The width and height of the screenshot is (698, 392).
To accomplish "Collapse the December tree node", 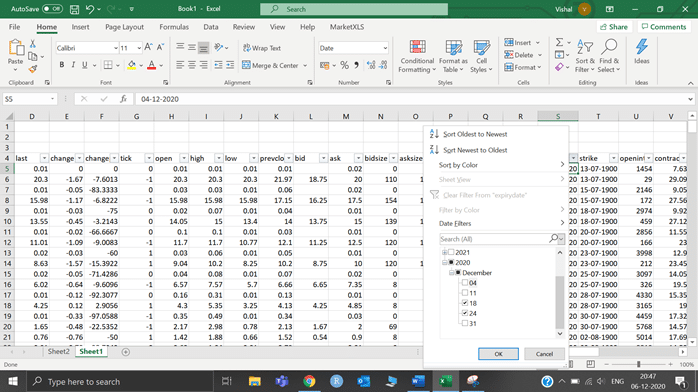I will coord(451,273).
